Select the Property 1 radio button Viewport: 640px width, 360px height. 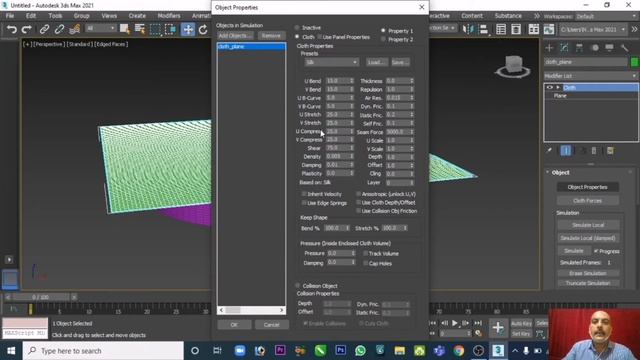pyautogui.click(x=383, y=31)
